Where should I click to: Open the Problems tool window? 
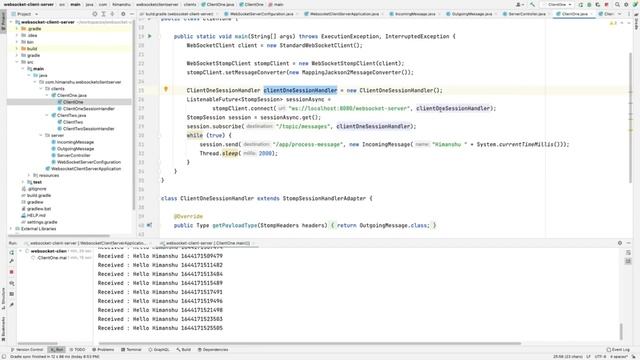pos(103,349)
